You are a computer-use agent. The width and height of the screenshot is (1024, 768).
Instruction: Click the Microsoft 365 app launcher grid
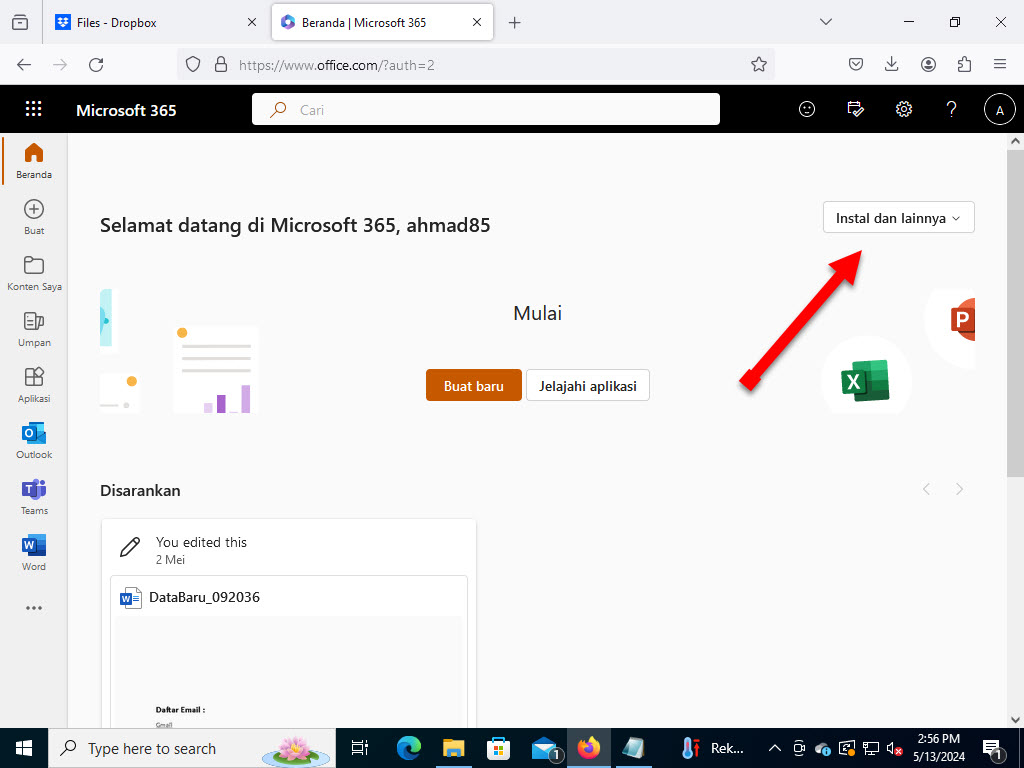point(34,108)
